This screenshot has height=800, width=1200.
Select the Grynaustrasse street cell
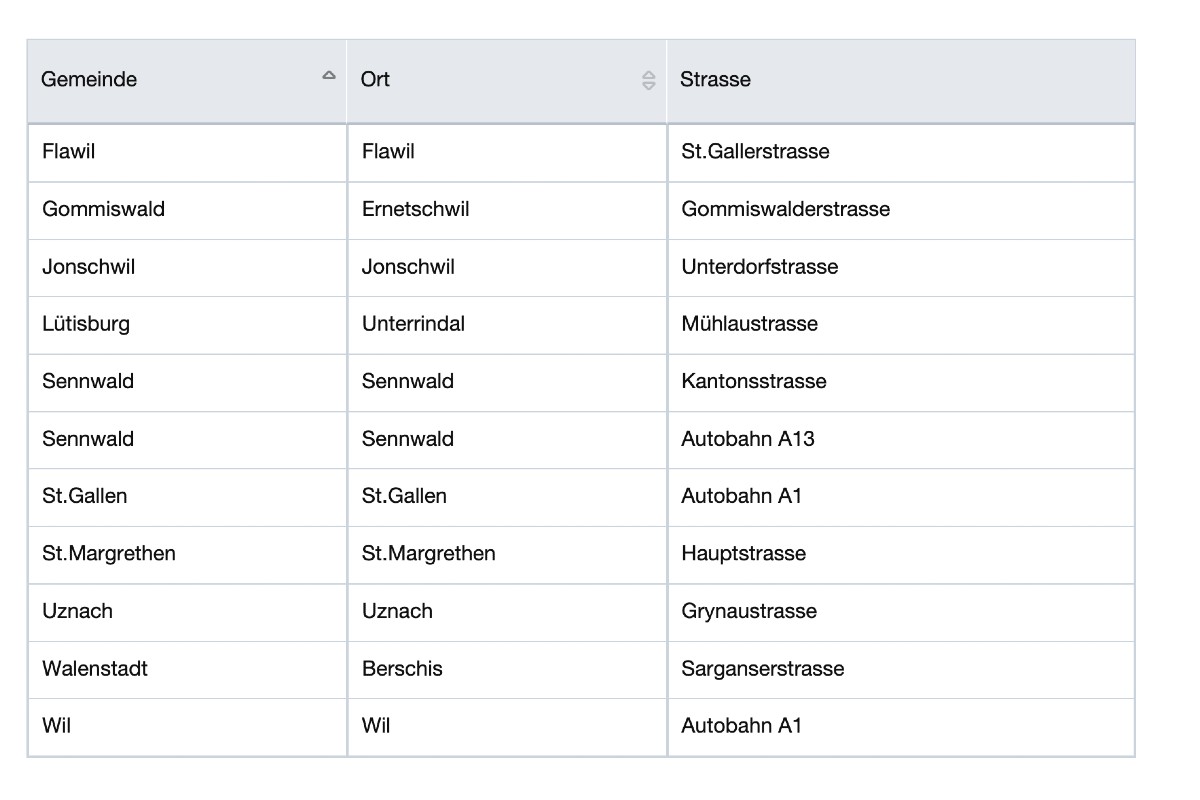click(749, 611)
